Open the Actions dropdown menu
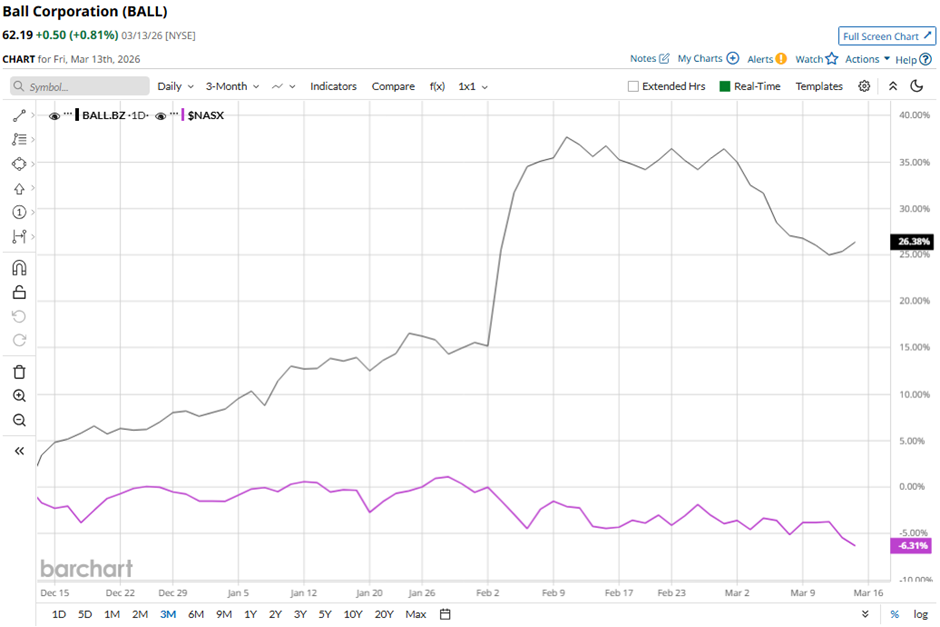 pyautogui.click(x=867, y=59)
